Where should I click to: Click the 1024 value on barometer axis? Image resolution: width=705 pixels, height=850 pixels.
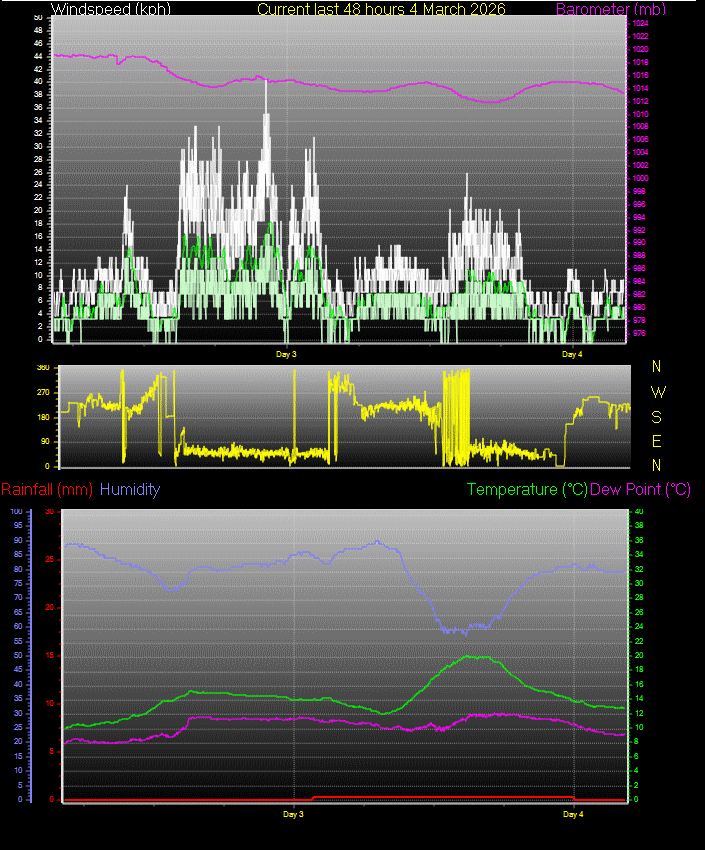pyautogui.click(x=640, y=23)
